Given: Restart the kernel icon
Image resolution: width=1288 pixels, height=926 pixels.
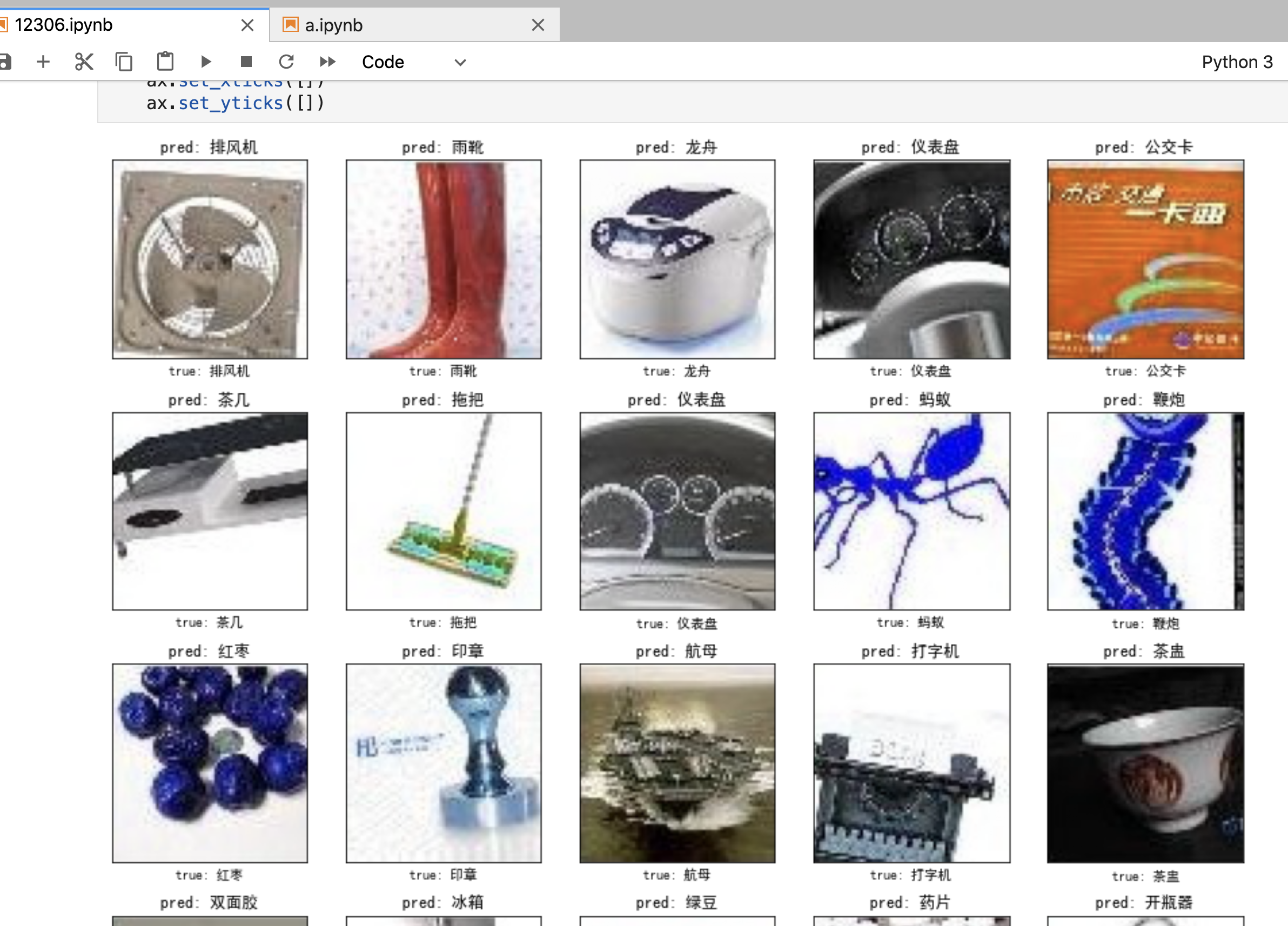Looking at the screenshot, I should pyautogui.click(x=286, y=61).
